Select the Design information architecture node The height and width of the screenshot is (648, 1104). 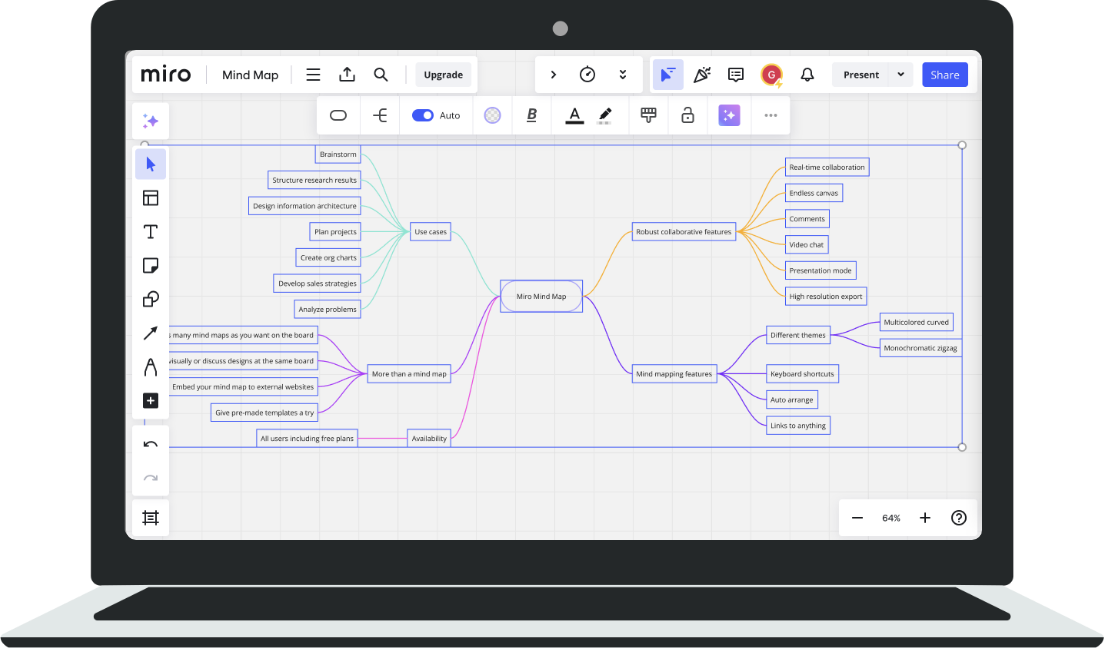[x=305, y=206]
